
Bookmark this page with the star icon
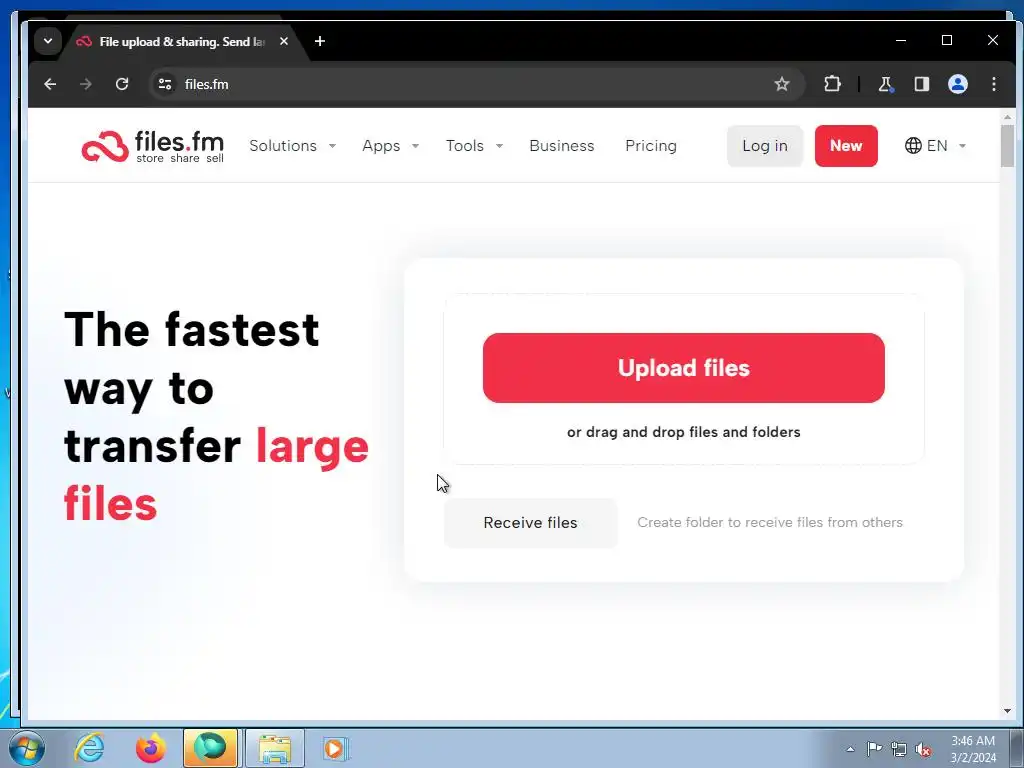(782, 84)
